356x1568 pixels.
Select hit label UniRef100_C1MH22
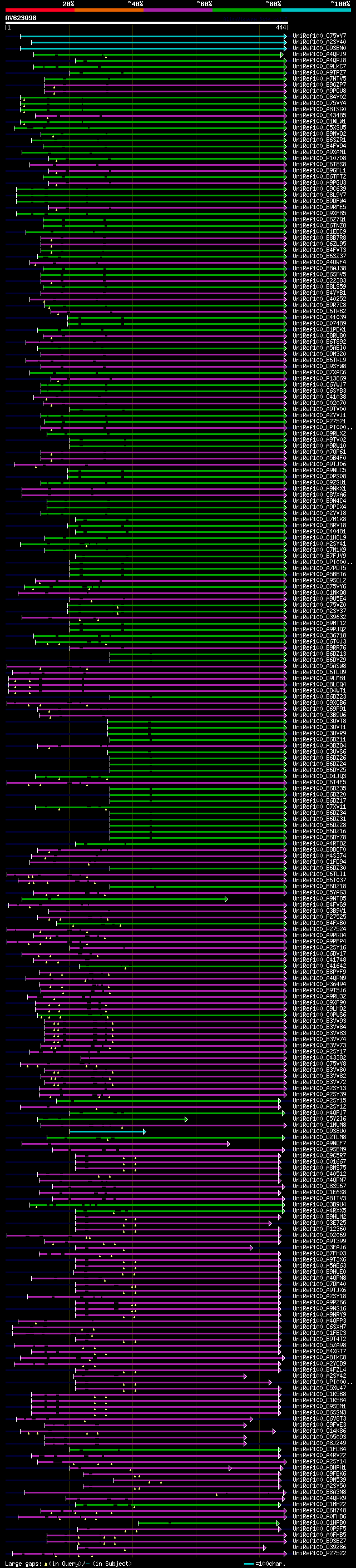[319, 1504]
